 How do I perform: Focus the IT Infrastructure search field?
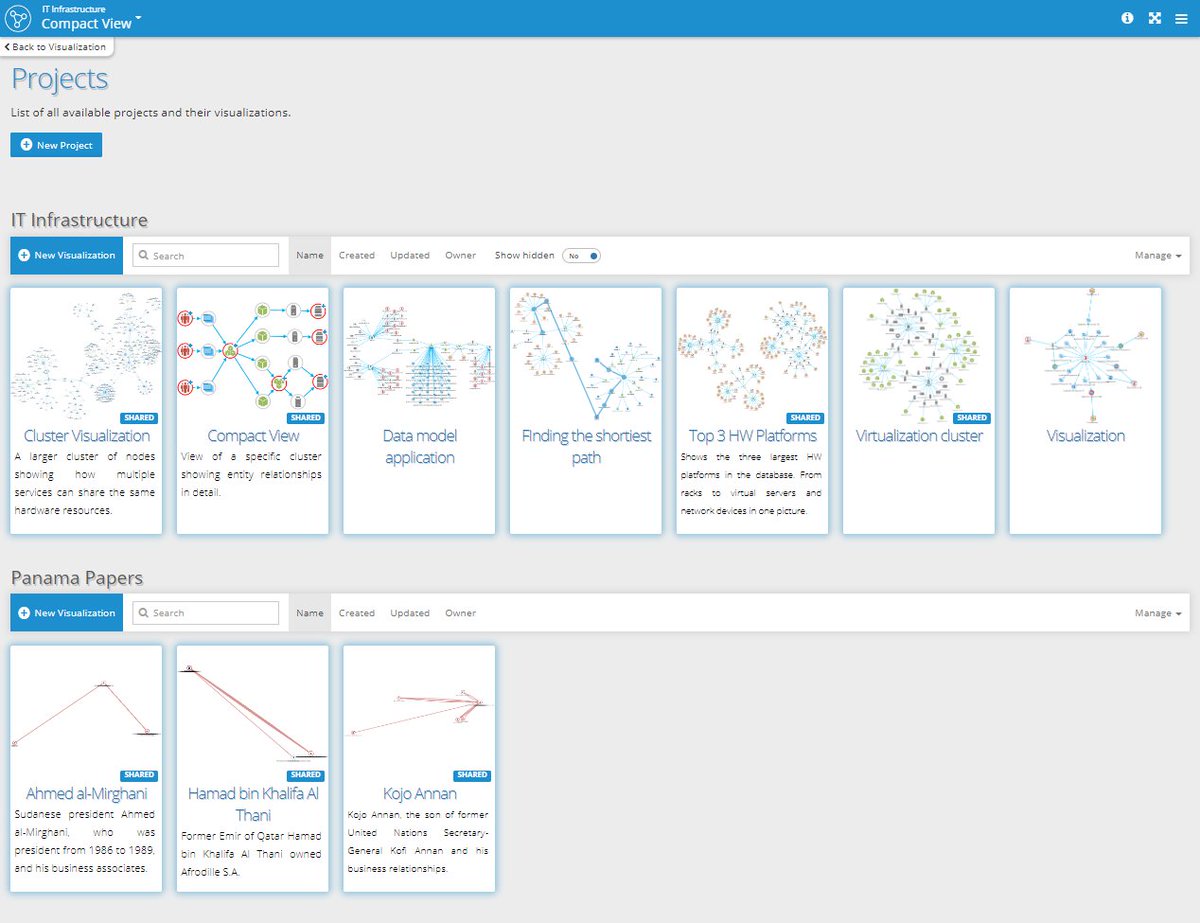pyautogui.click(x=206, y=256)
